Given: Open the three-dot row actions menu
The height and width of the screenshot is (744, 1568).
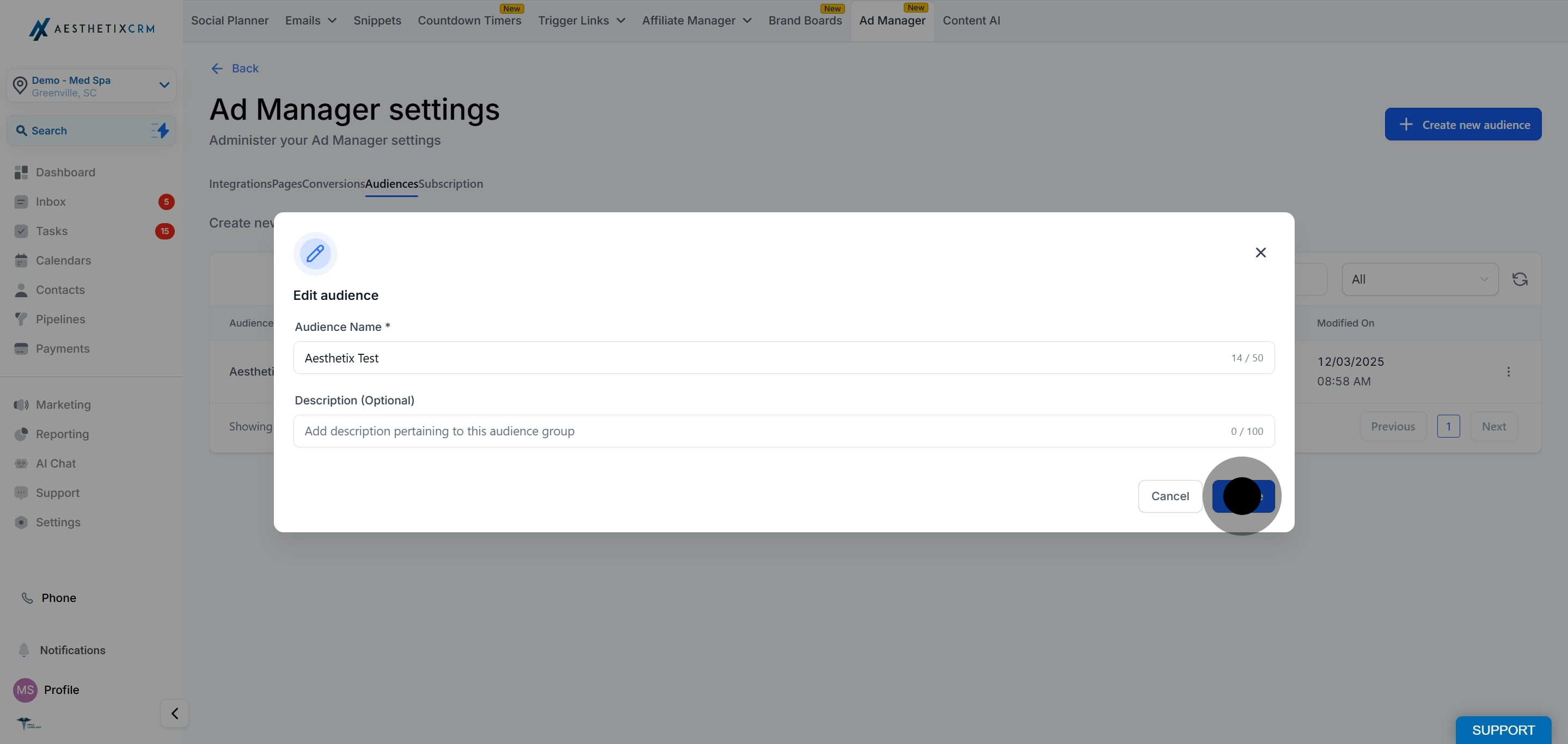Looking at the screenshot, I should click(1508, 372).
